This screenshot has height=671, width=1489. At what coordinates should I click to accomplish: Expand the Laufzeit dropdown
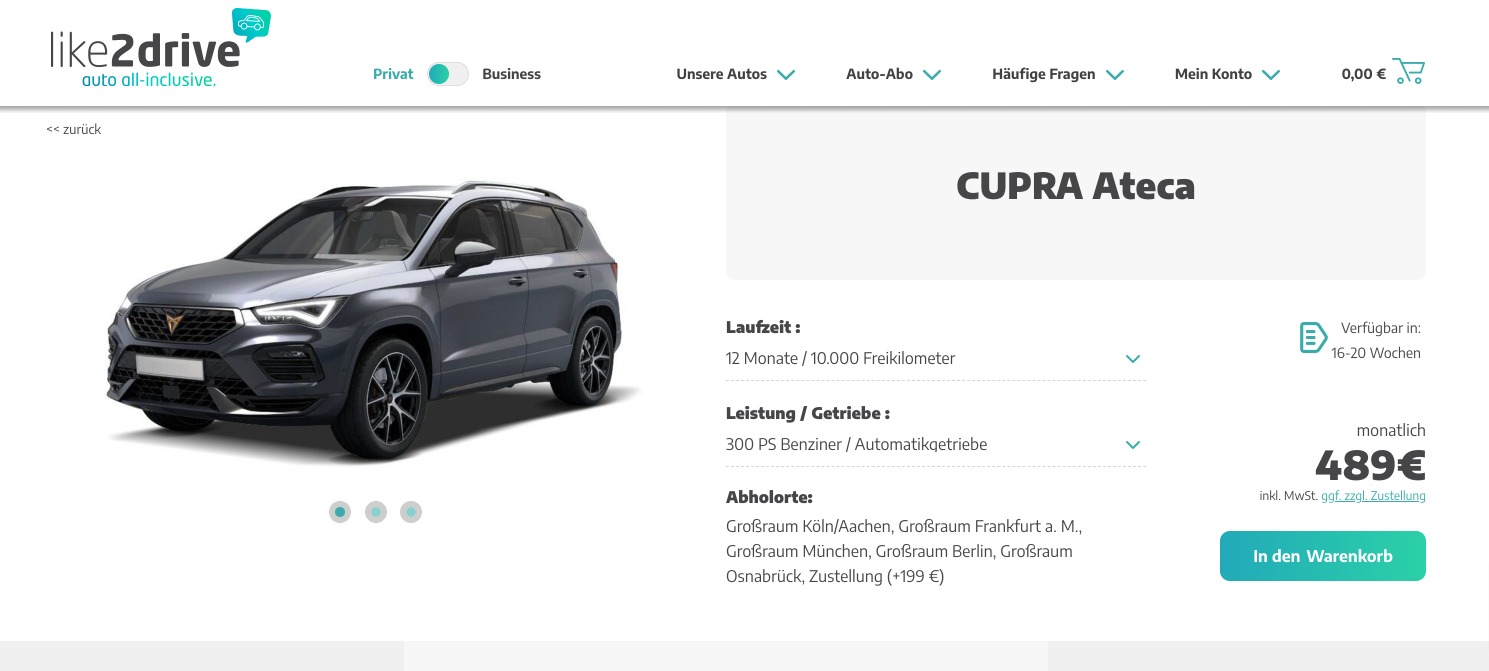point(936,358)
